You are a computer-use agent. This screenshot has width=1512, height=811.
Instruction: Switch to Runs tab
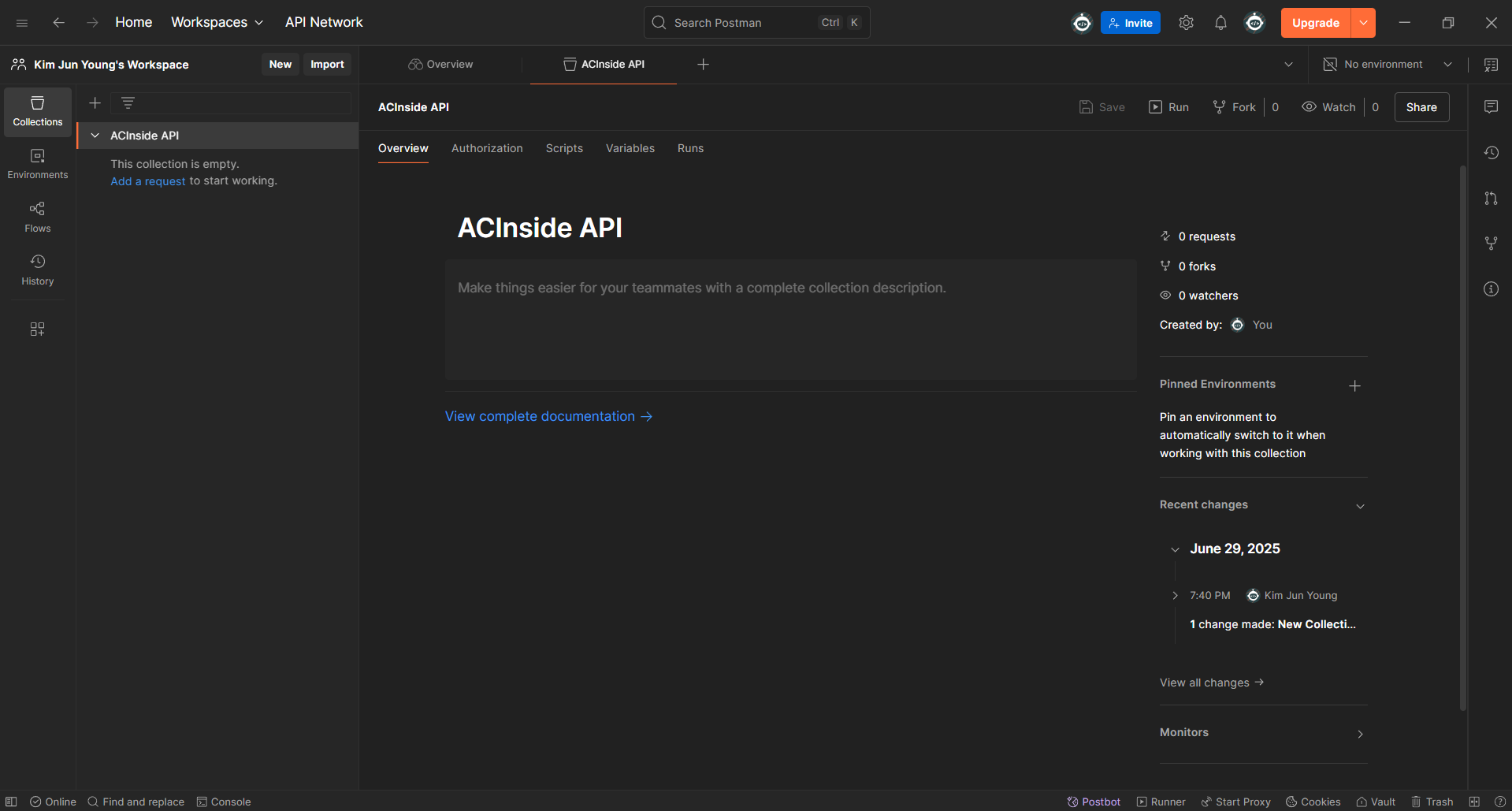[x=690, y=148]
